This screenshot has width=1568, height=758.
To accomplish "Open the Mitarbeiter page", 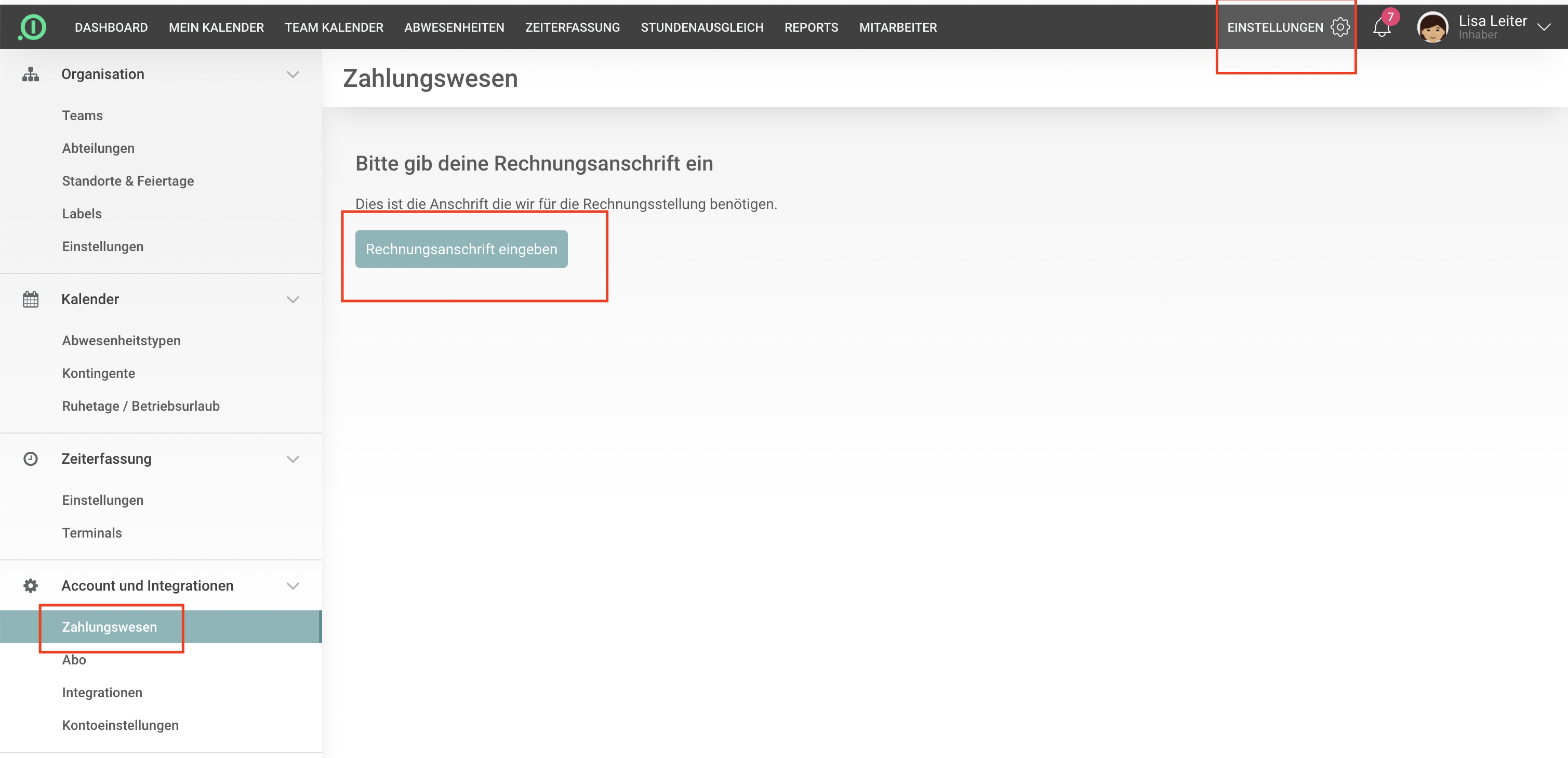I will [x=898, y=28].
